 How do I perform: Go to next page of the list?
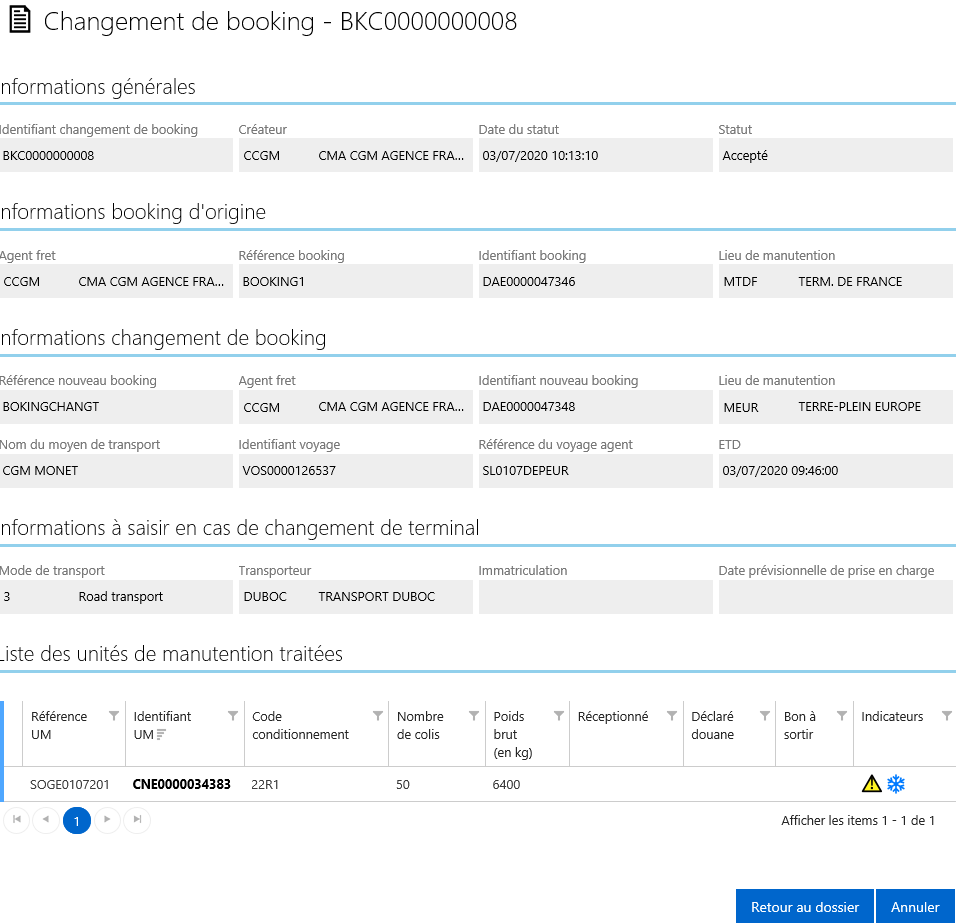pos(107,820)
